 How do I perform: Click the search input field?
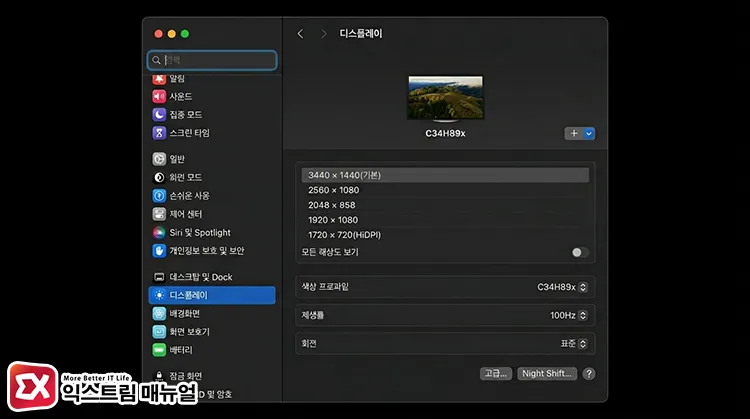[212, 60]
